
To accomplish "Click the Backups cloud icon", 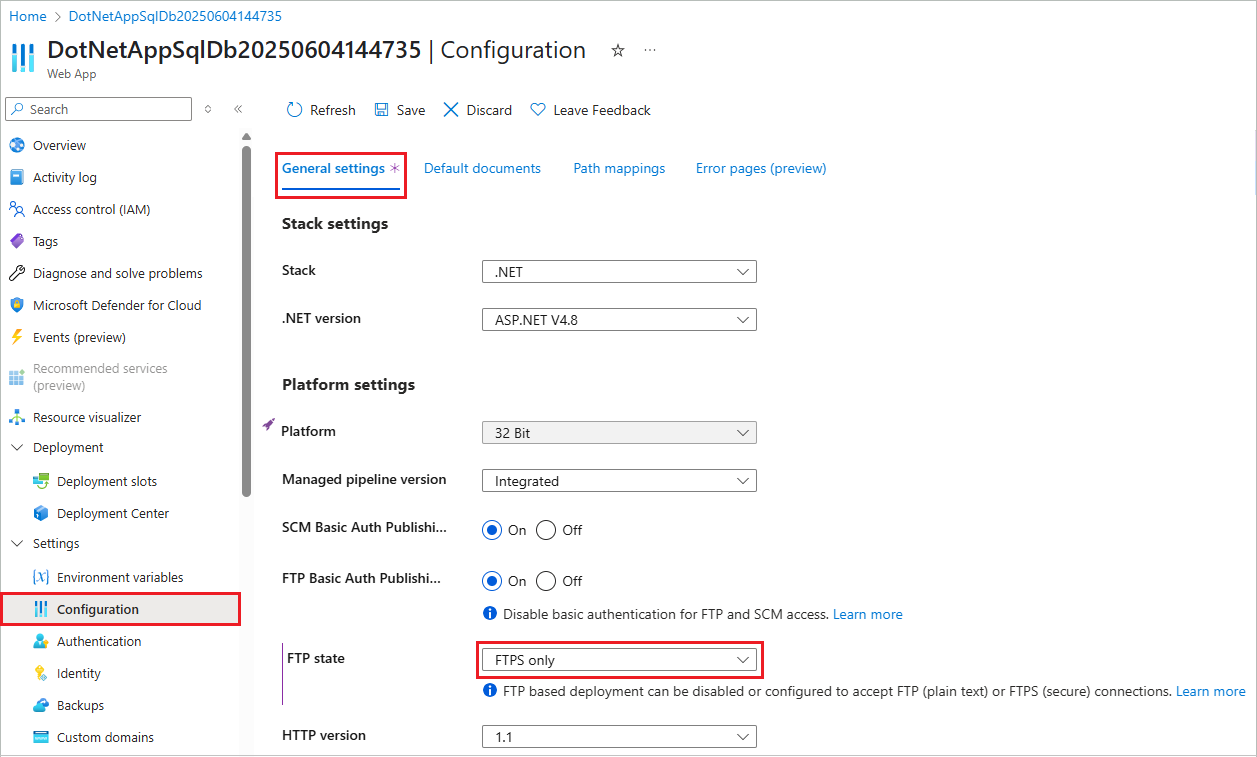I will pyautogui.click(x=41, y=705).
